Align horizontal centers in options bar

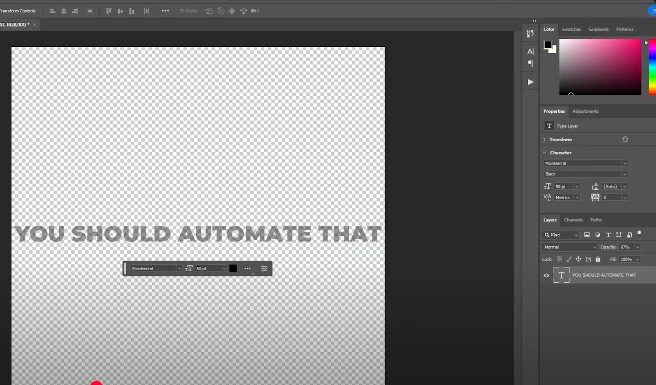[x=64, y=11]
